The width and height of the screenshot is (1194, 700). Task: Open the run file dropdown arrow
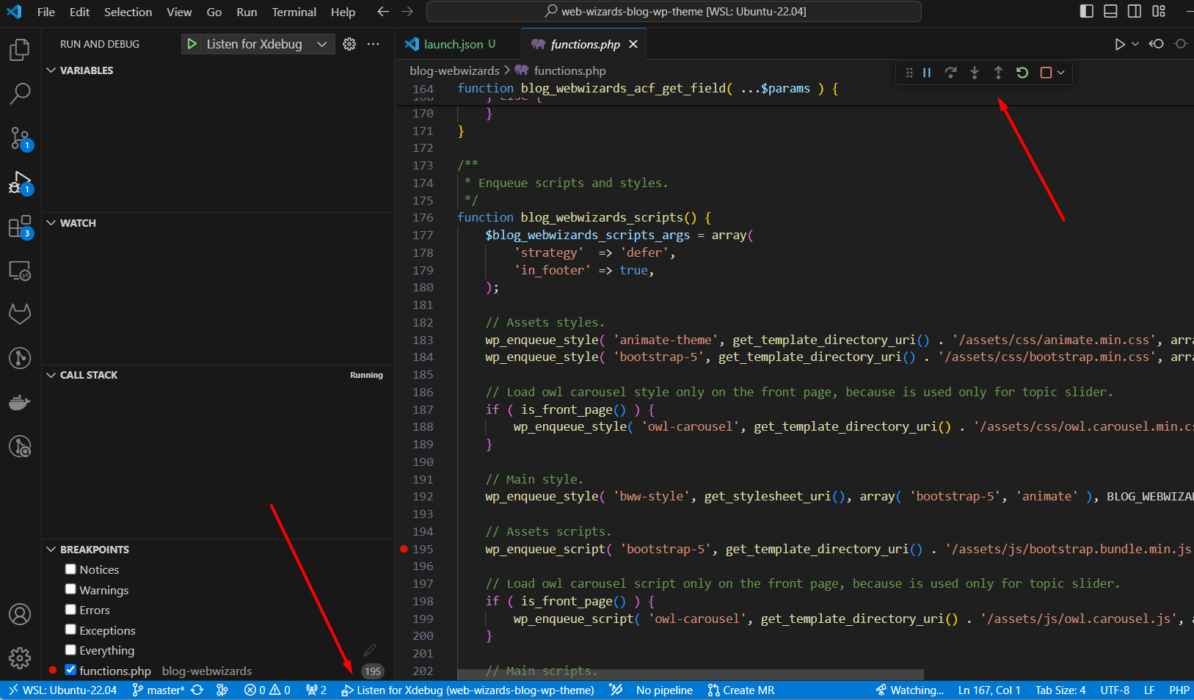coord(1135,44)
